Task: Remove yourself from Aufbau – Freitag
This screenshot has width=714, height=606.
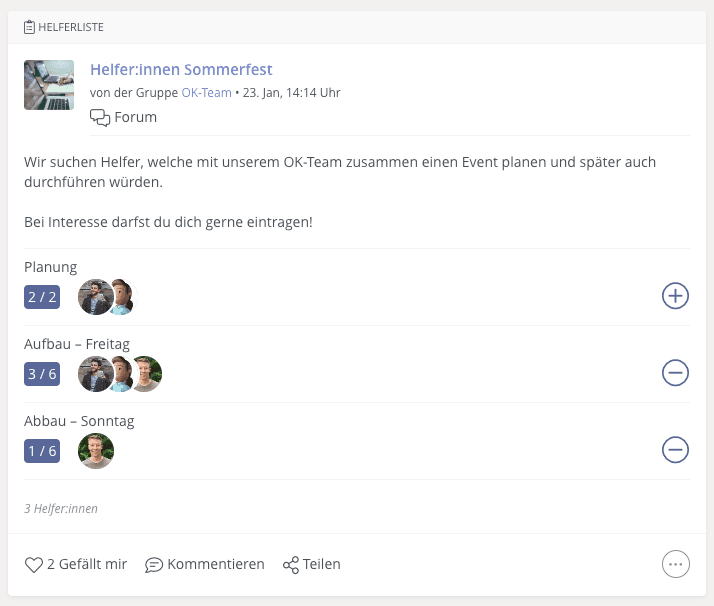Action: (675, 373)
